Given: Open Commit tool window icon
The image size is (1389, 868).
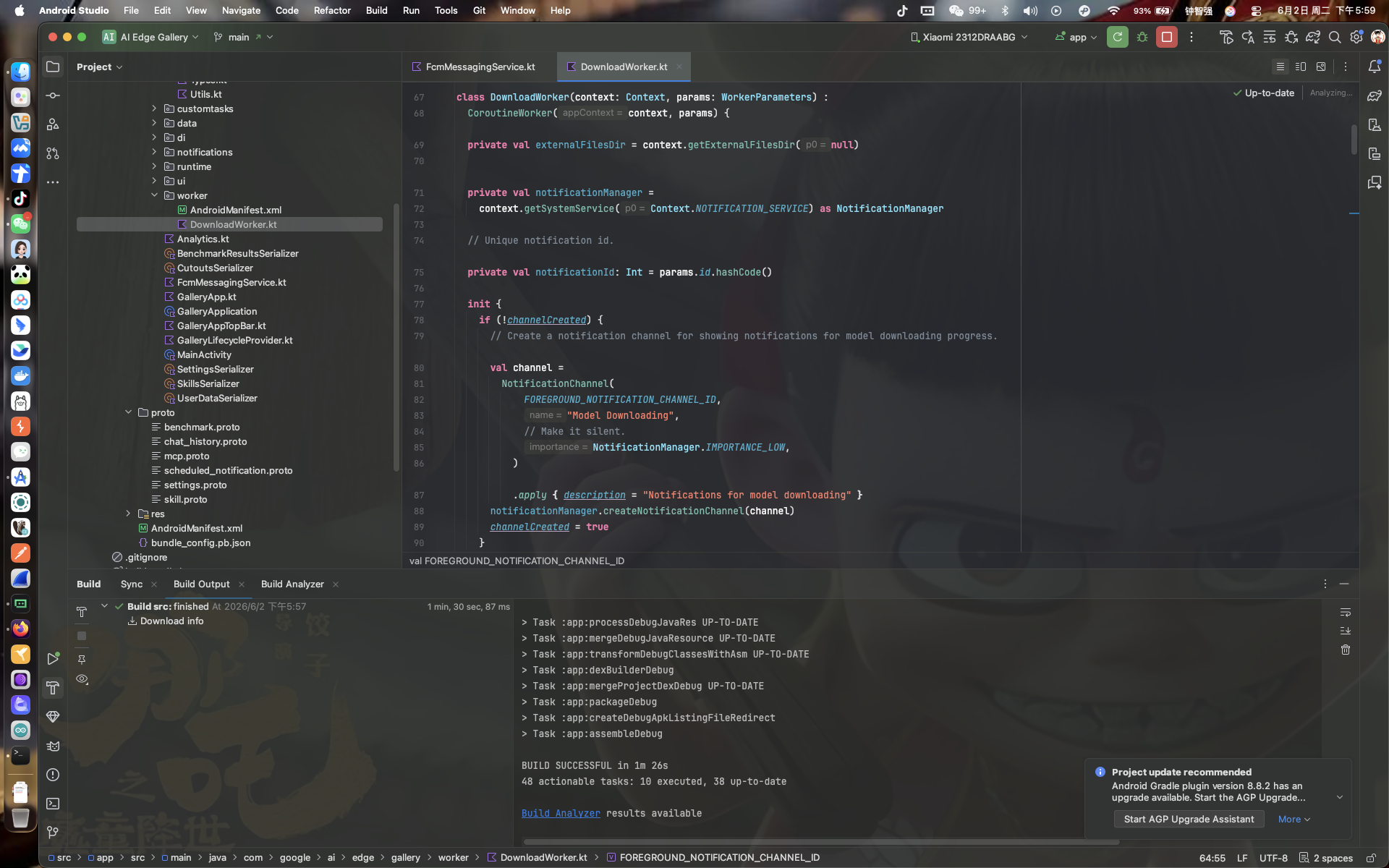Looking at the screenshot, I should 53,95.
